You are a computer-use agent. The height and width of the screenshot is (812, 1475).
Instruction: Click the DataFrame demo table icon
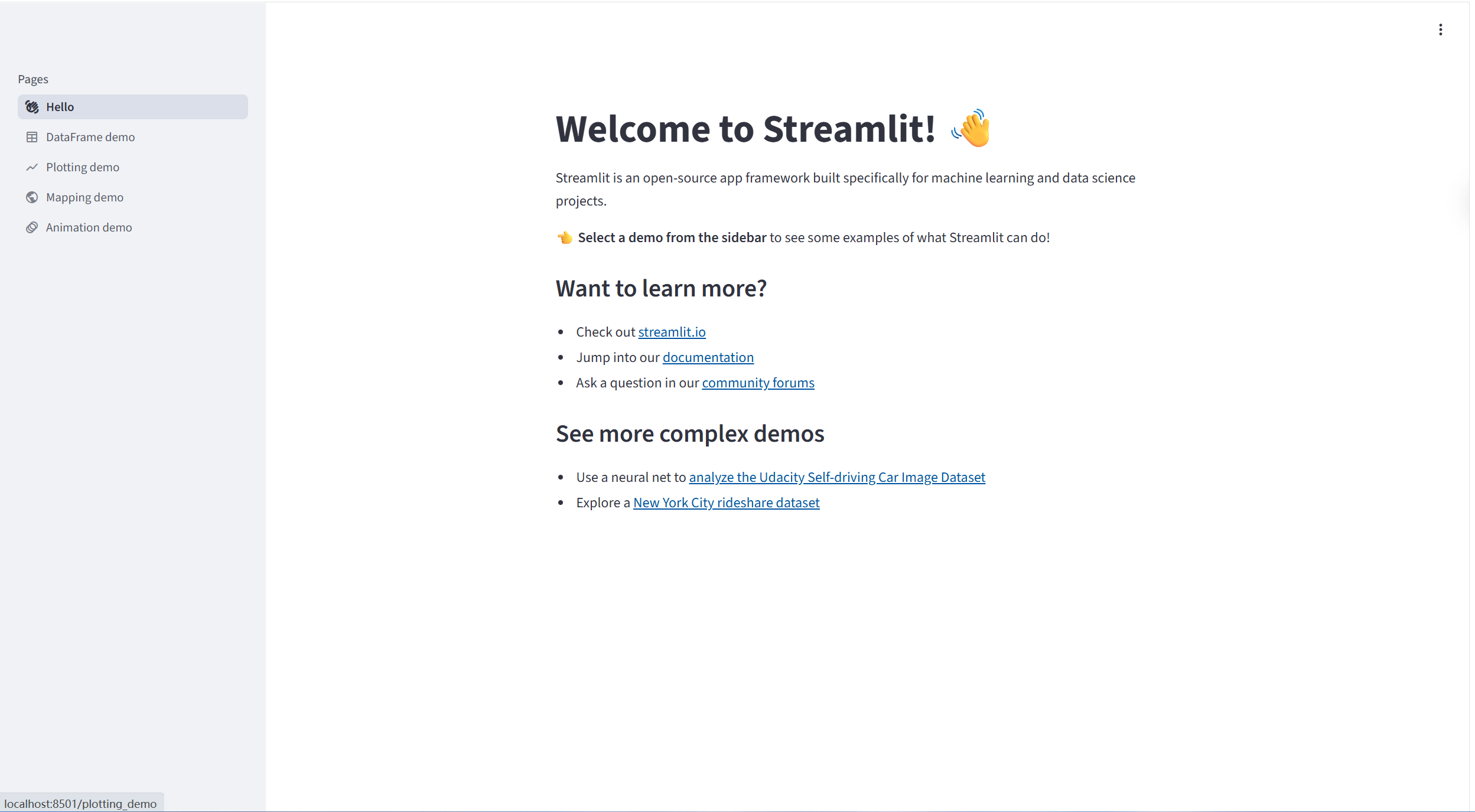coord(32,137)
